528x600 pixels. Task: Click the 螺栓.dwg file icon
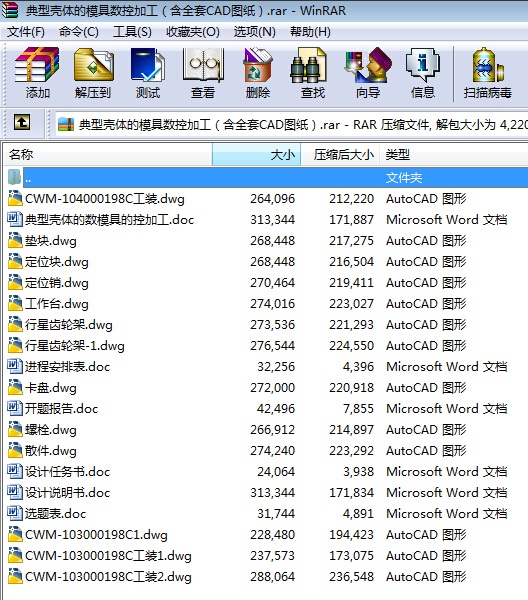[x=15, y=429]
